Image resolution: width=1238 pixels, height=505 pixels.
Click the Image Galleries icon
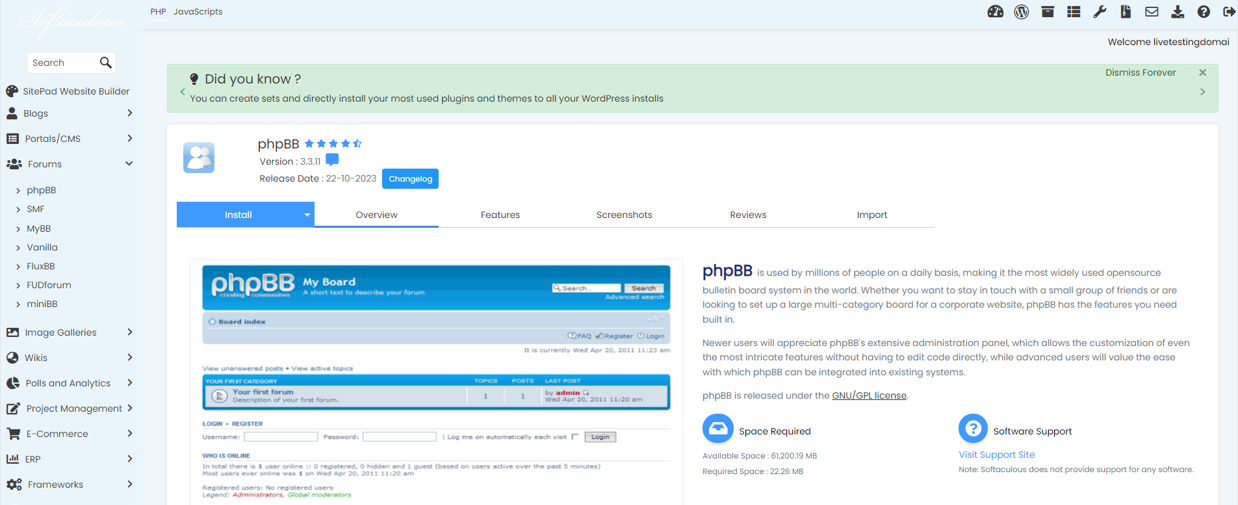[12, 332]
